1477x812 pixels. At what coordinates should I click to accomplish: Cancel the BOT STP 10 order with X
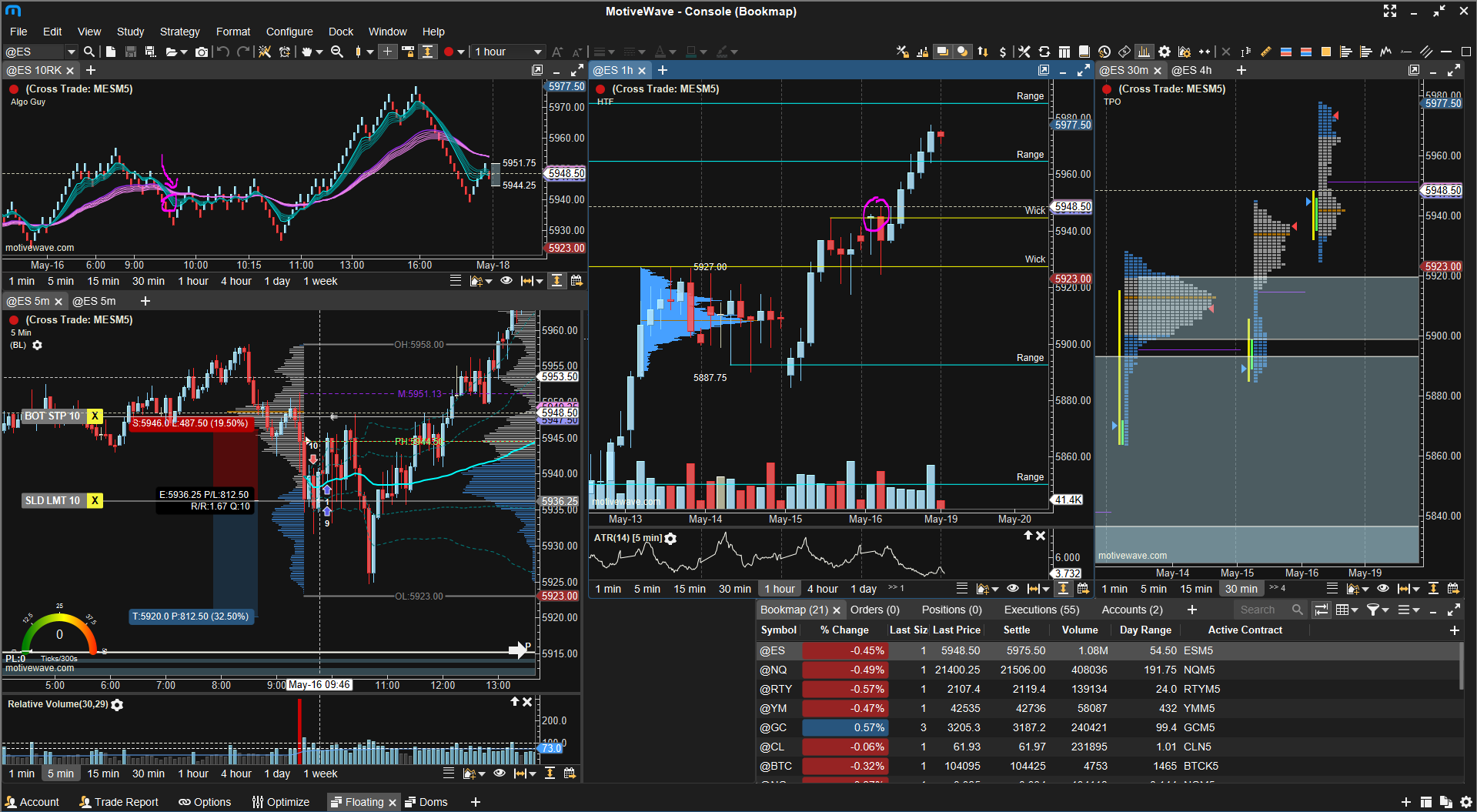point(95,416)
